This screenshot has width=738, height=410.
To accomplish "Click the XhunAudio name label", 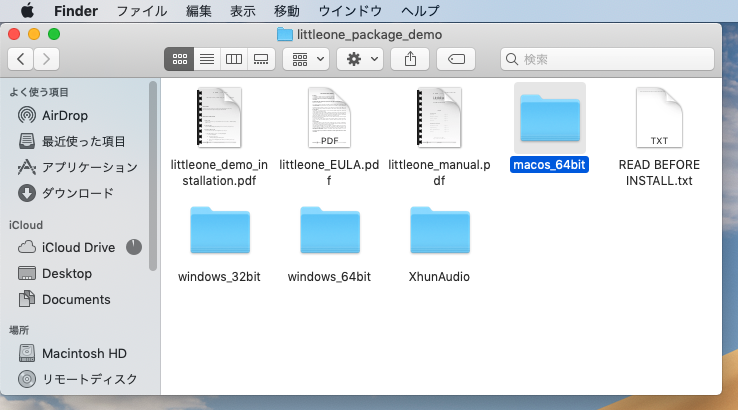I will [x=439, y=277].
